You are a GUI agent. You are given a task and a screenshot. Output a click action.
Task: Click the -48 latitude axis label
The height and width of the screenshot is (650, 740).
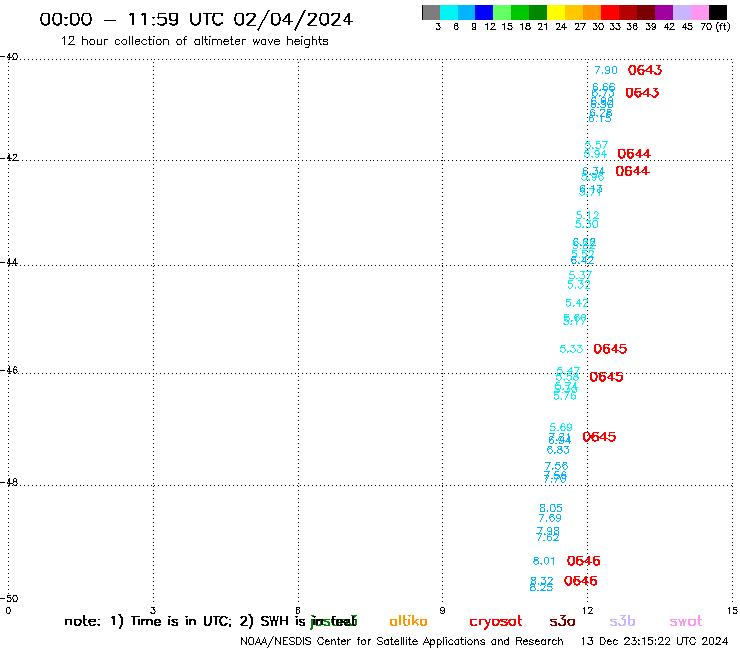point(9,482)
